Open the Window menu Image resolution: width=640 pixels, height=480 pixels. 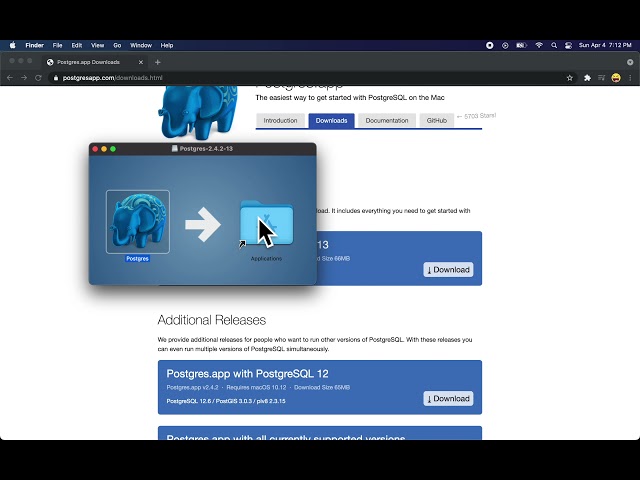141,45
